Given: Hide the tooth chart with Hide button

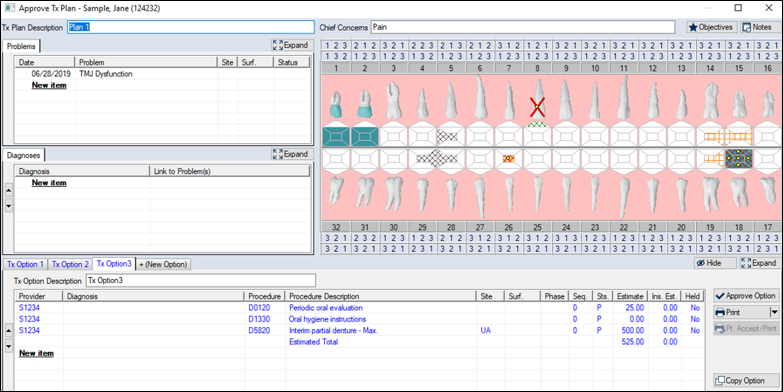Looking at the screenshot, I should pyautogui.click(x=715, y=263).
